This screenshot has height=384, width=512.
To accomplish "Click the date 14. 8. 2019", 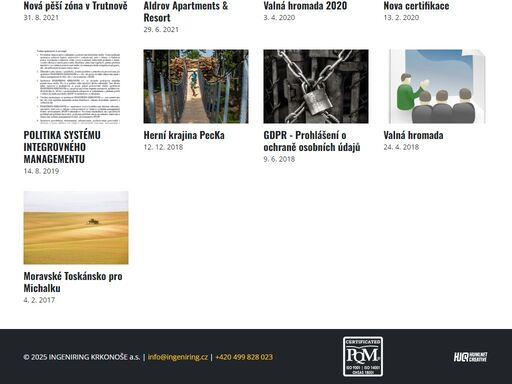I will coord(41,171).
